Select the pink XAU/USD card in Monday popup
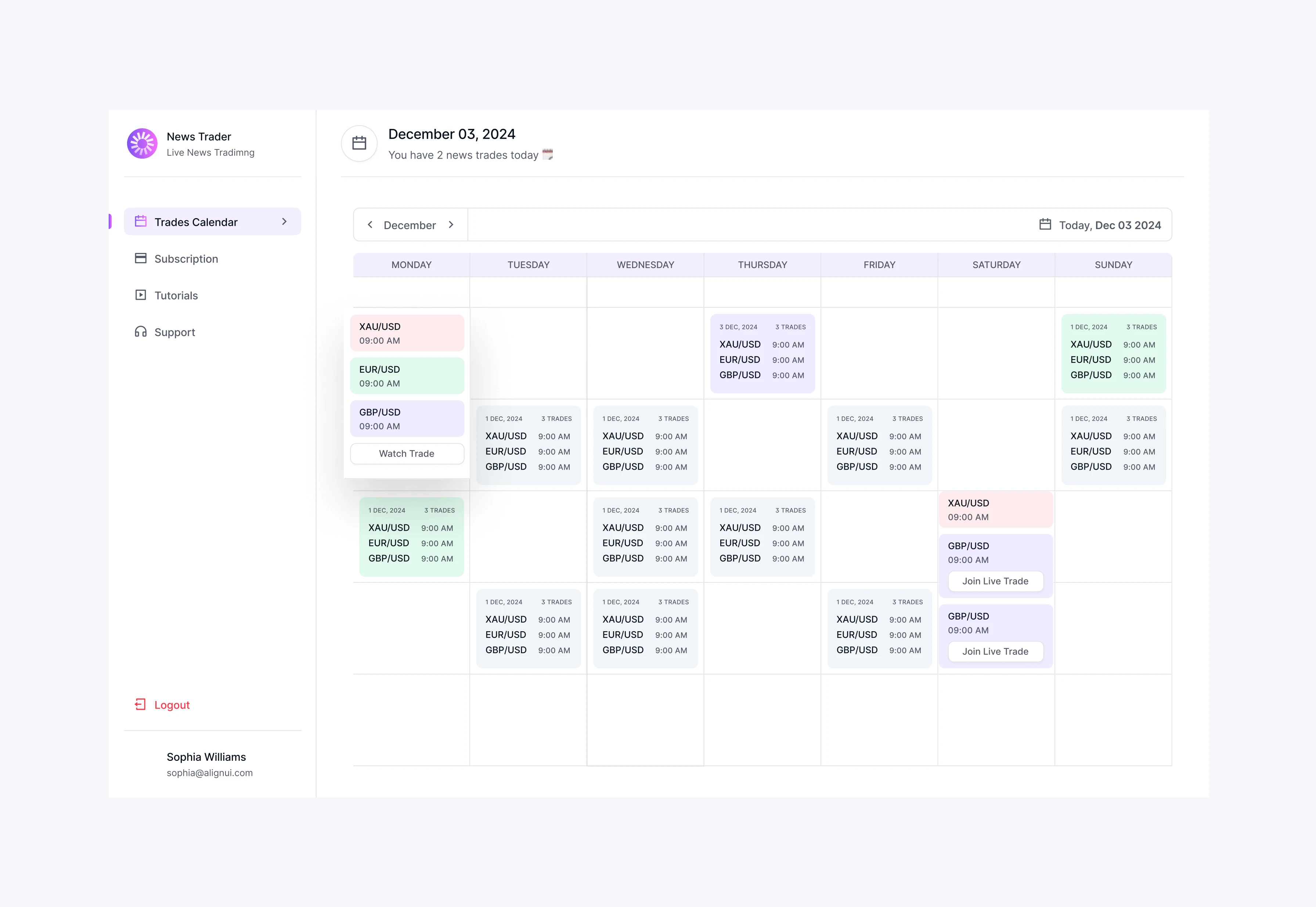1316x907 pixels. (407, 333)
